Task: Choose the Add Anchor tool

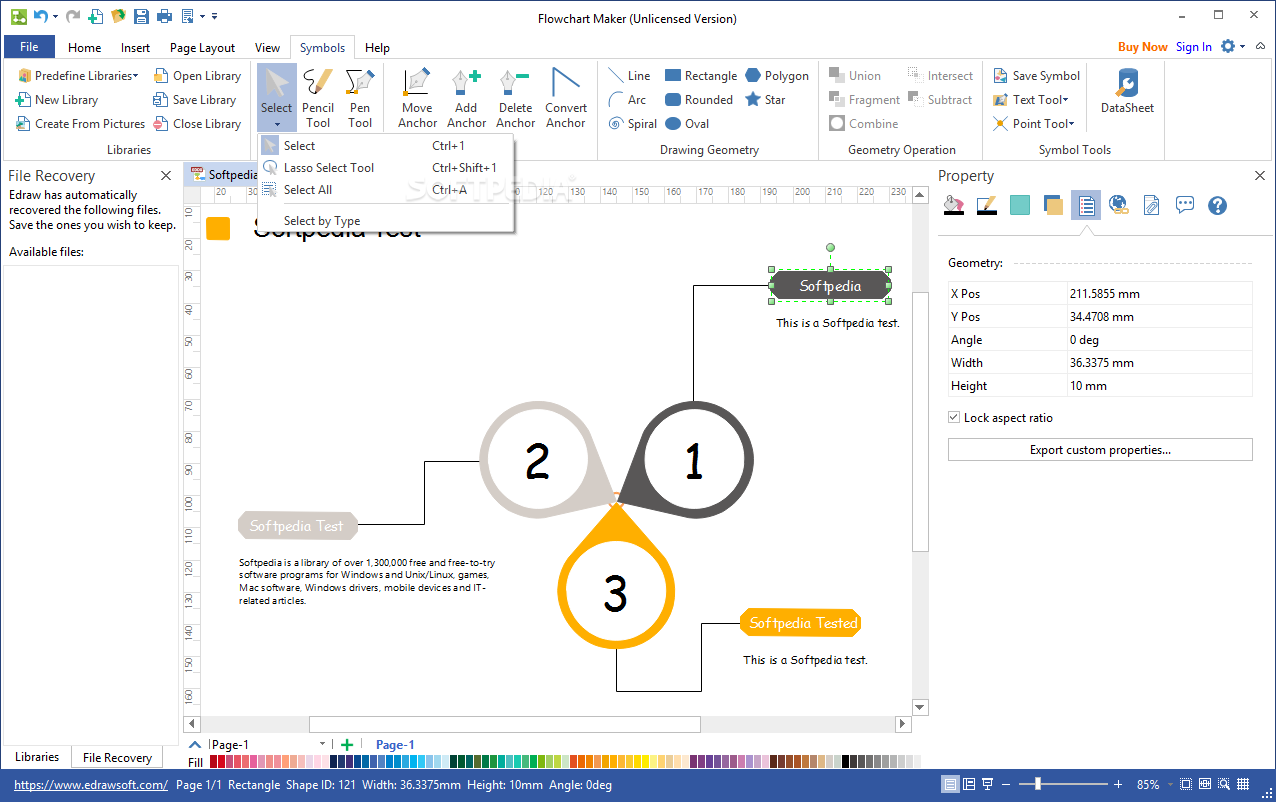Action: (466, 98)
